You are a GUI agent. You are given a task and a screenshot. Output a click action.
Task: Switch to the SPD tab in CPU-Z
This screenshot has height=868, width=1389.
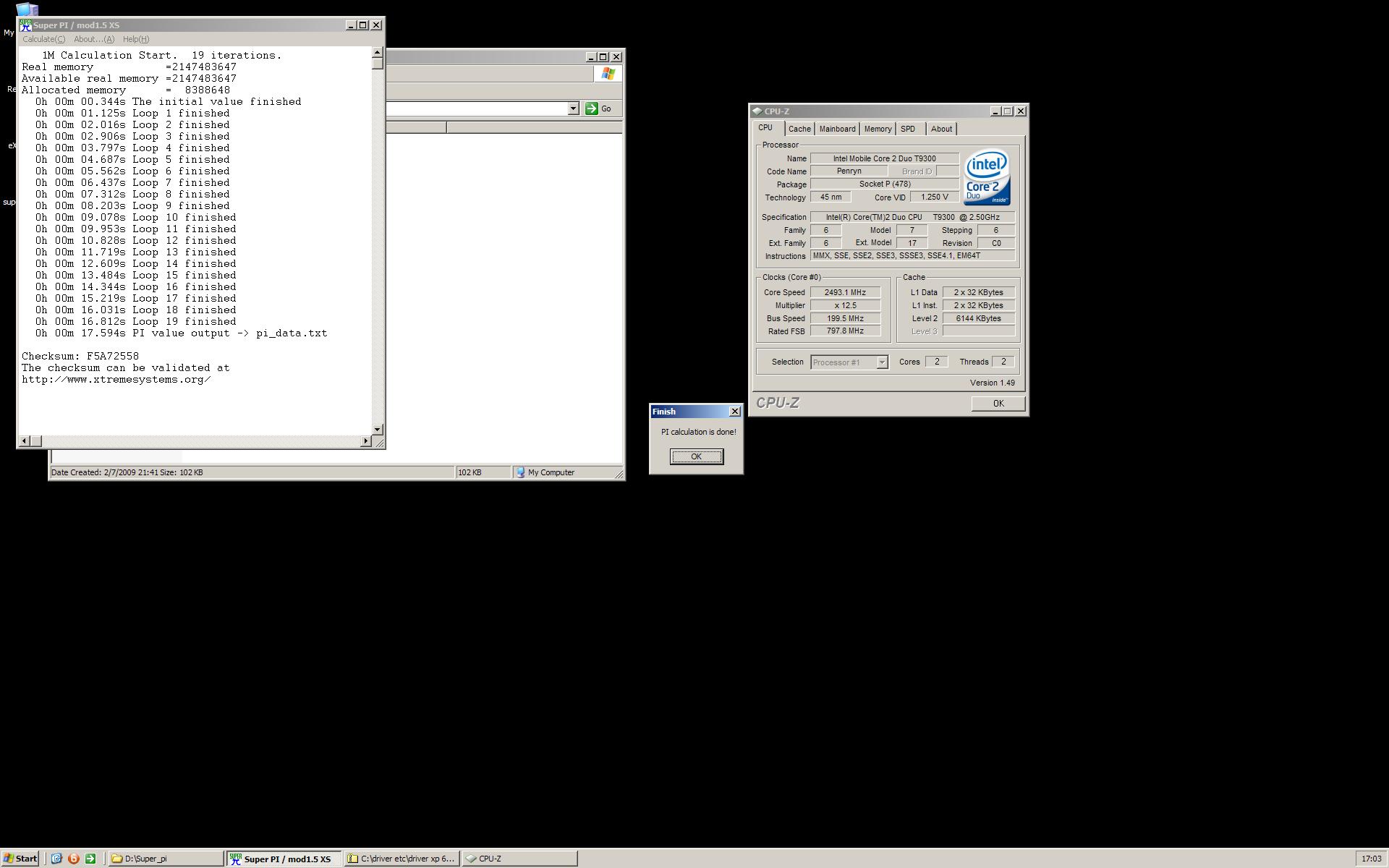(x=908, y=129)
